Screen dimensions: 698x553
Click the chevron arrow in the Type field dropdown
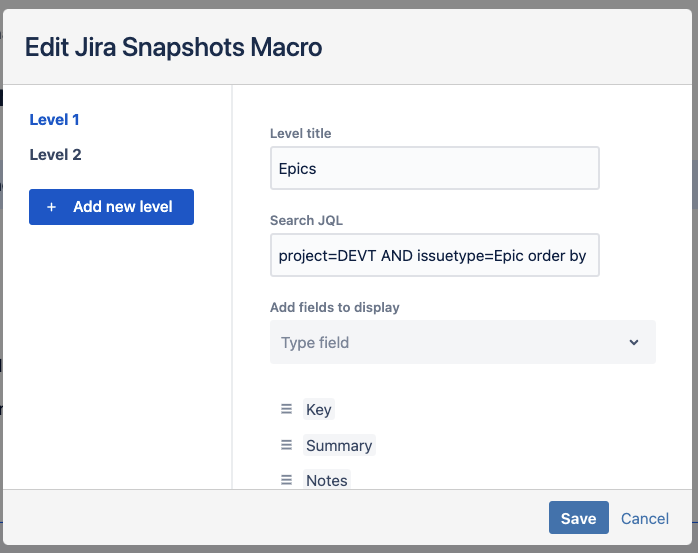tap(634, 342)
